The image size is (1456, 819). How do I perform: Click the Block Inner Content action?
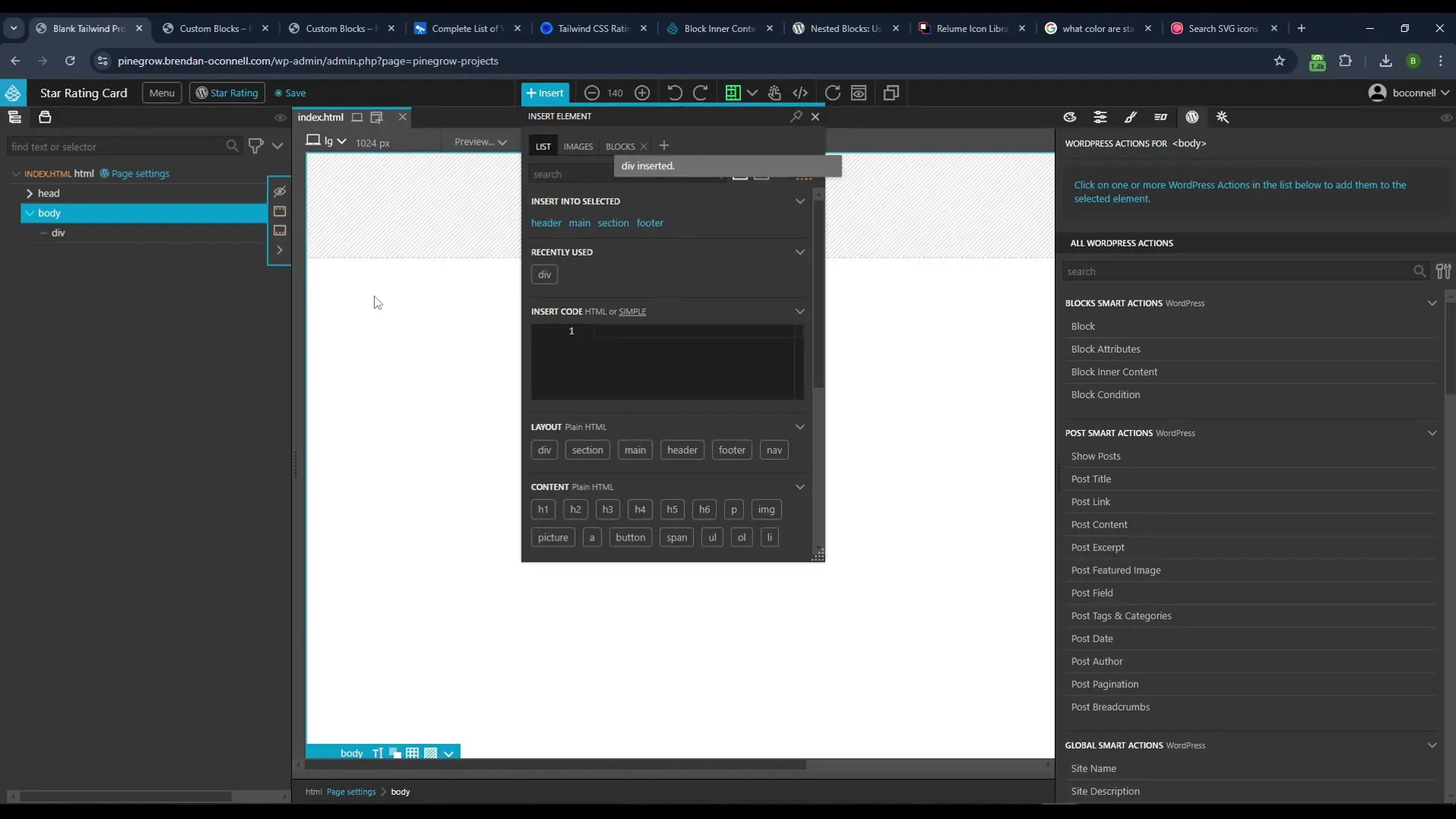pos(1114,372)
